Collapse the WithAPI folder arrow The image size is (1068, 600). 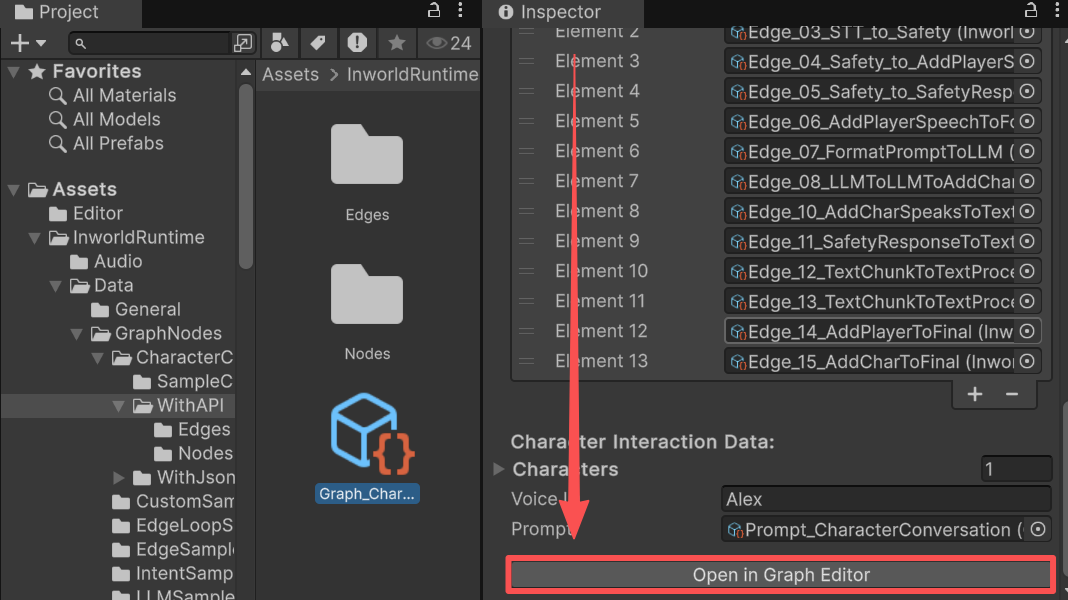point(119,406)
